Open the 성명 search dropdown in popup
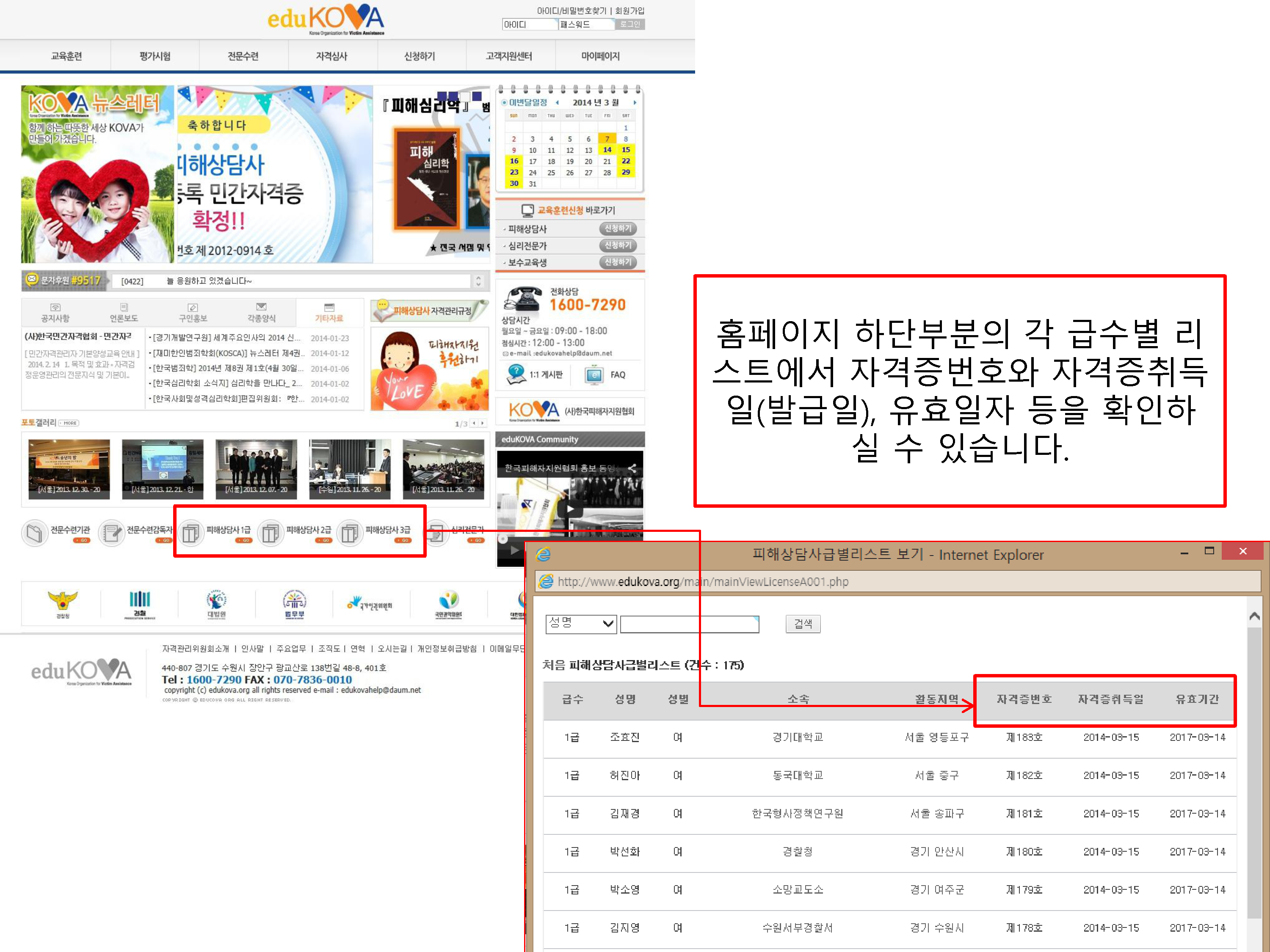The width and height of the screenshot is (1270, 952). [x=581, y=624]
